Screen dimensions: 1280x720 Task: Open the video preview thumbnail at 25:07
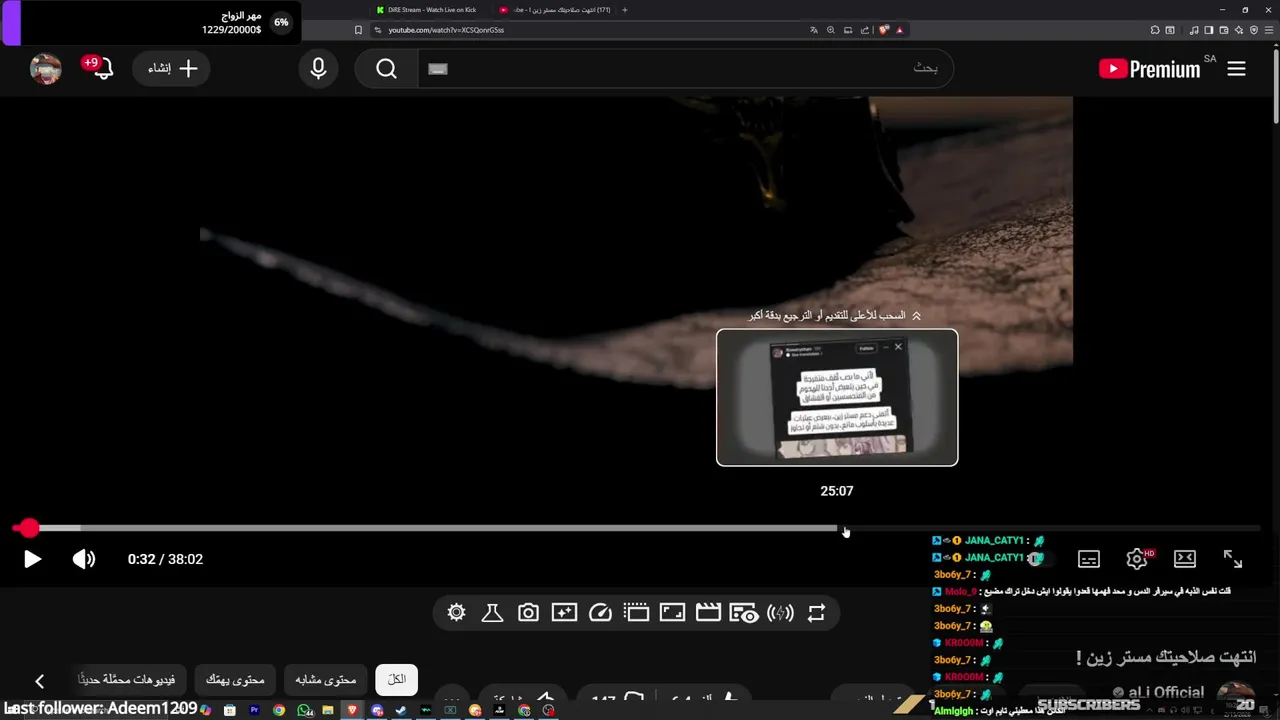(837, 397)
